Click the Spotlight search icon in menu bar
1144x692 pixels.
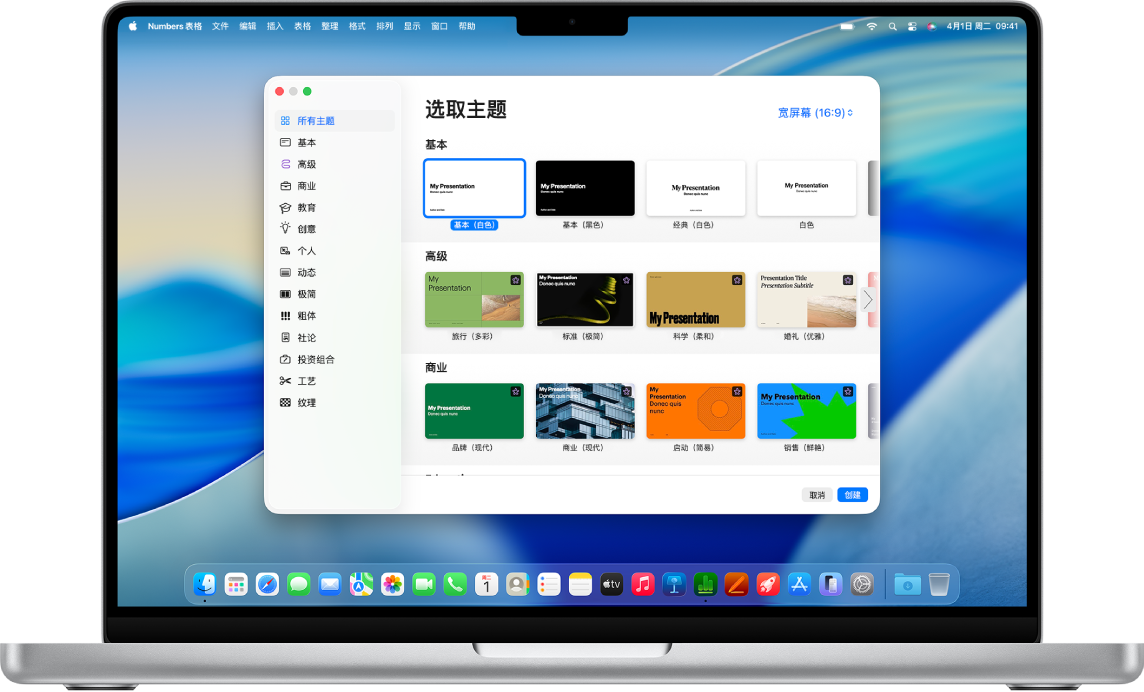pos(892,26)
